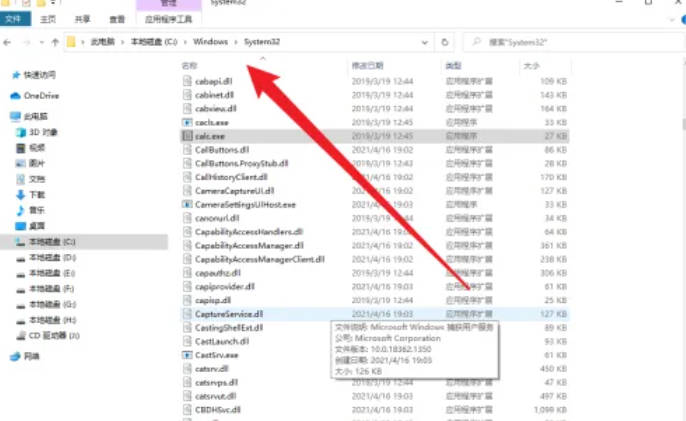
Task: Click the up one level arrow
Action: [x=55, y=42]
